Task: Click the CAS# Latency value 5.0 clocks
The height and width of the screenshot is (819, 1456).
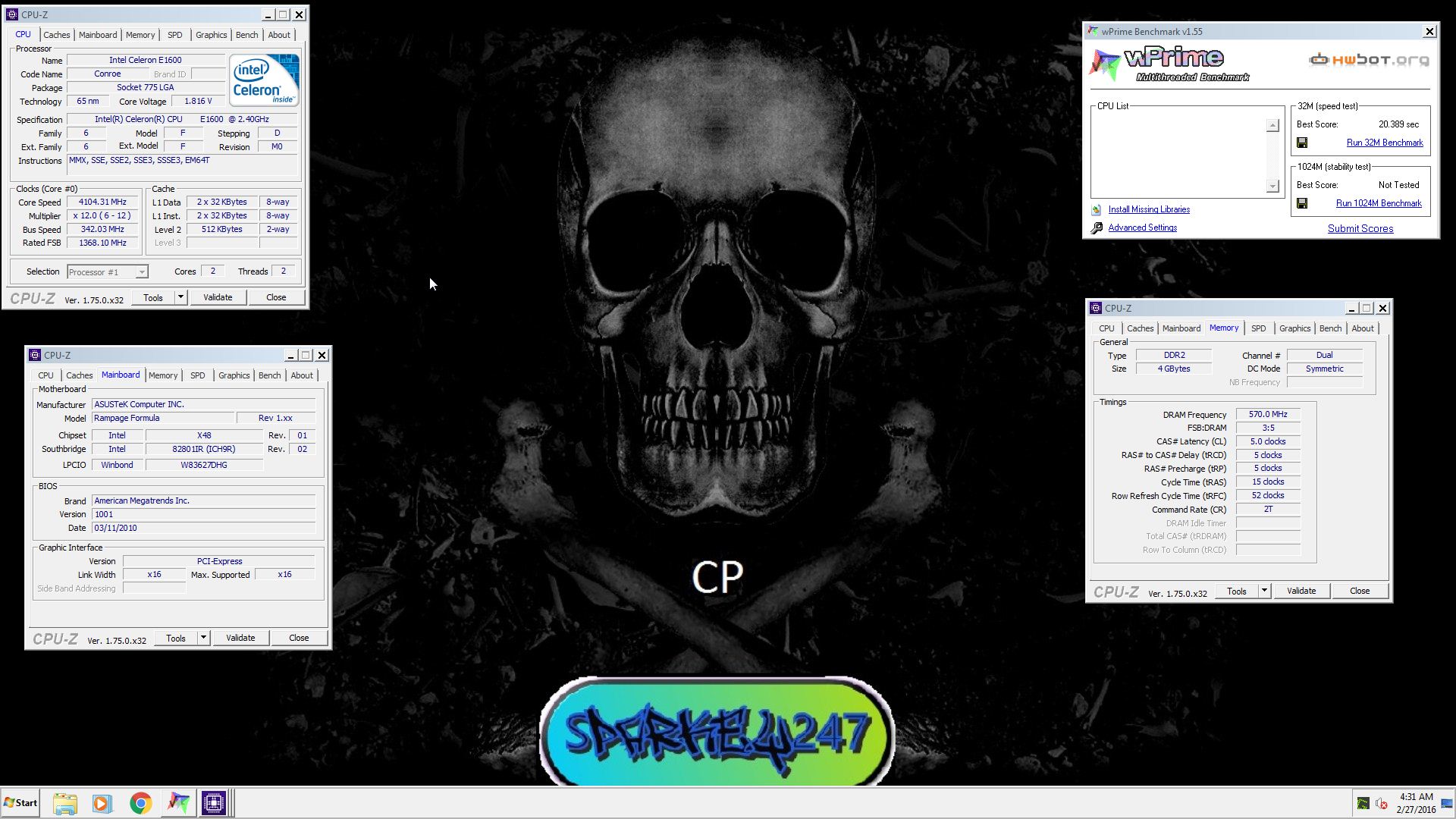Action: click(1268, 441)
